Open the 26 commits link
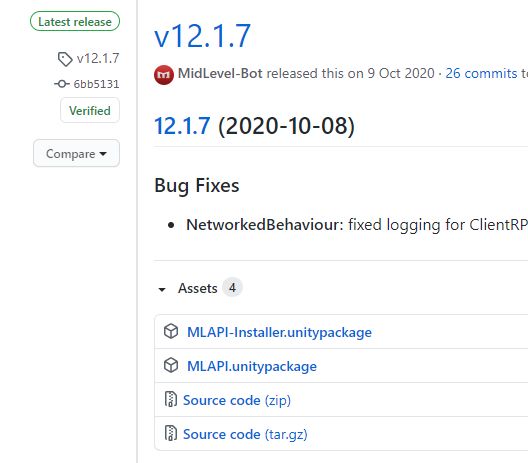This screenshot has width=528, height=463. pos(481,73)
